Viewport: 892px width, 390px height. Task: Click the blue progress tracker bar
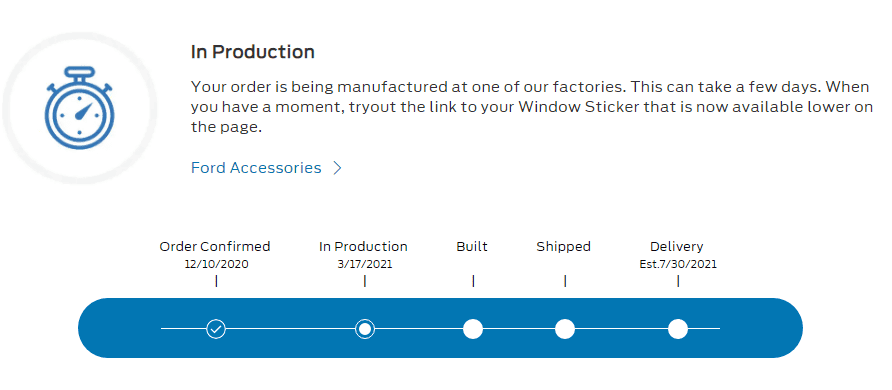coord(440,328)
